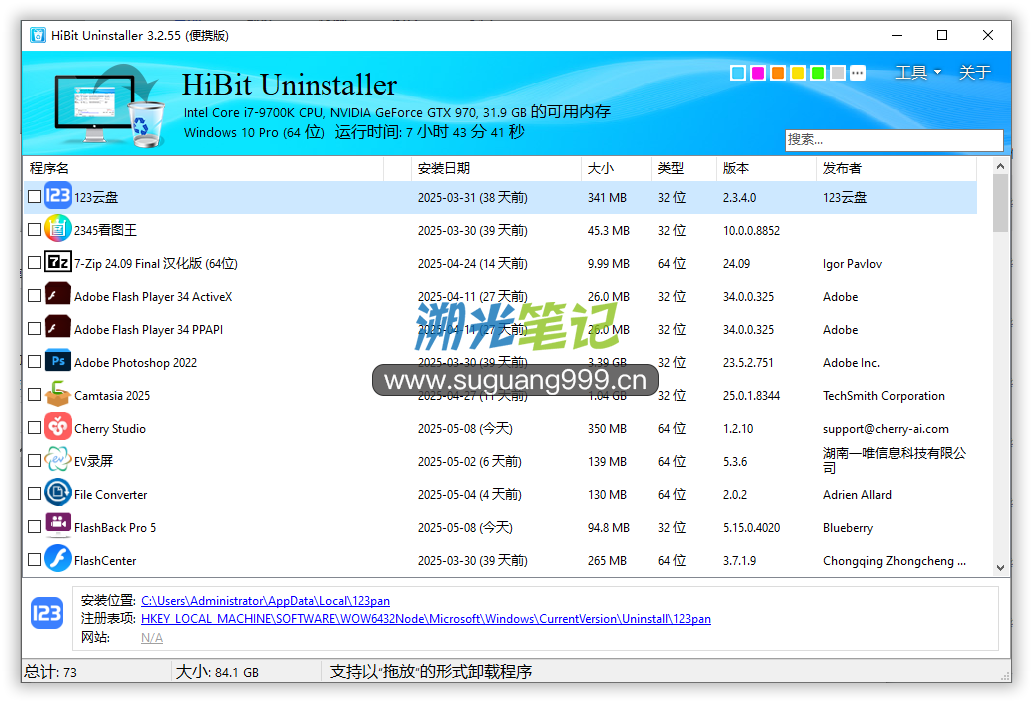
Task: Click the Adobe Flash Player 34 ActiveX icon
Action: (x=58, y=295)
